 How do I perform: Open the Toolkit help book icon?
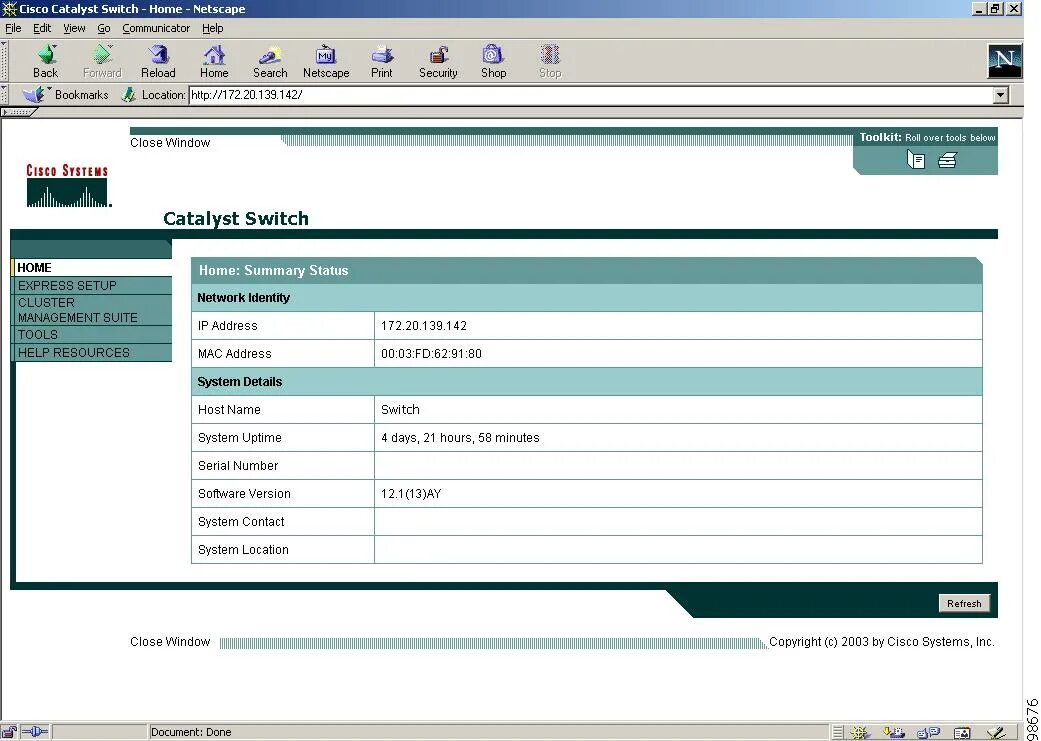[916, 159]
